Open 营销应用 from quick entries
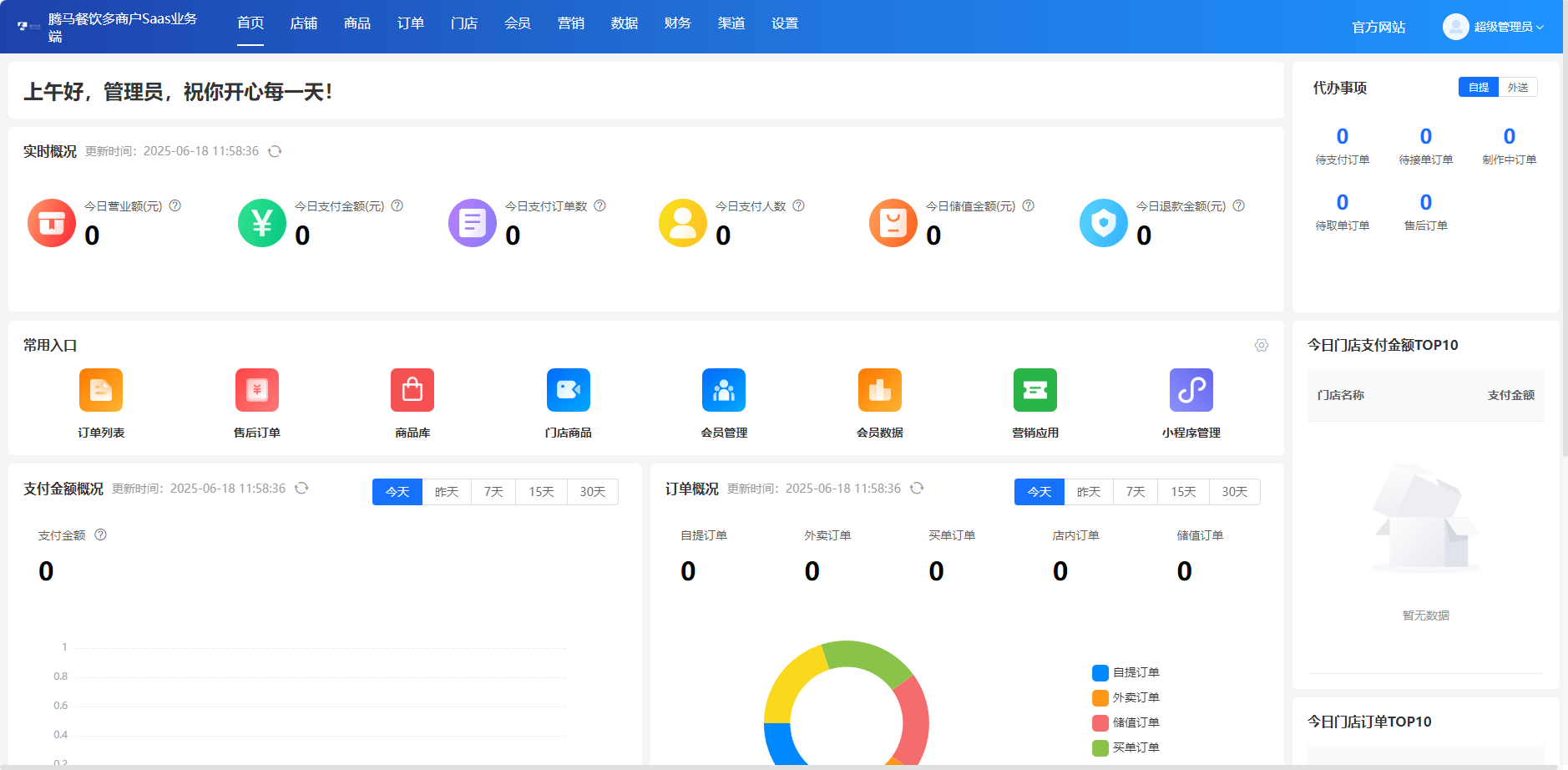Image resolution: width=1568 pixels, height=770 pixels. click(x=1034, y=390)
